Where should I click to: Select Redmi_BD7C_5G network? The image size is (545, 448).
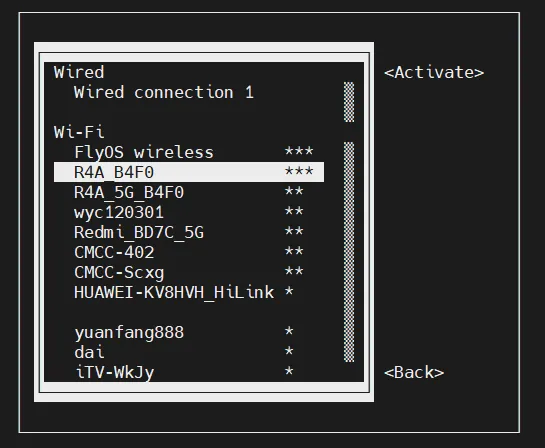coord(189,232)
